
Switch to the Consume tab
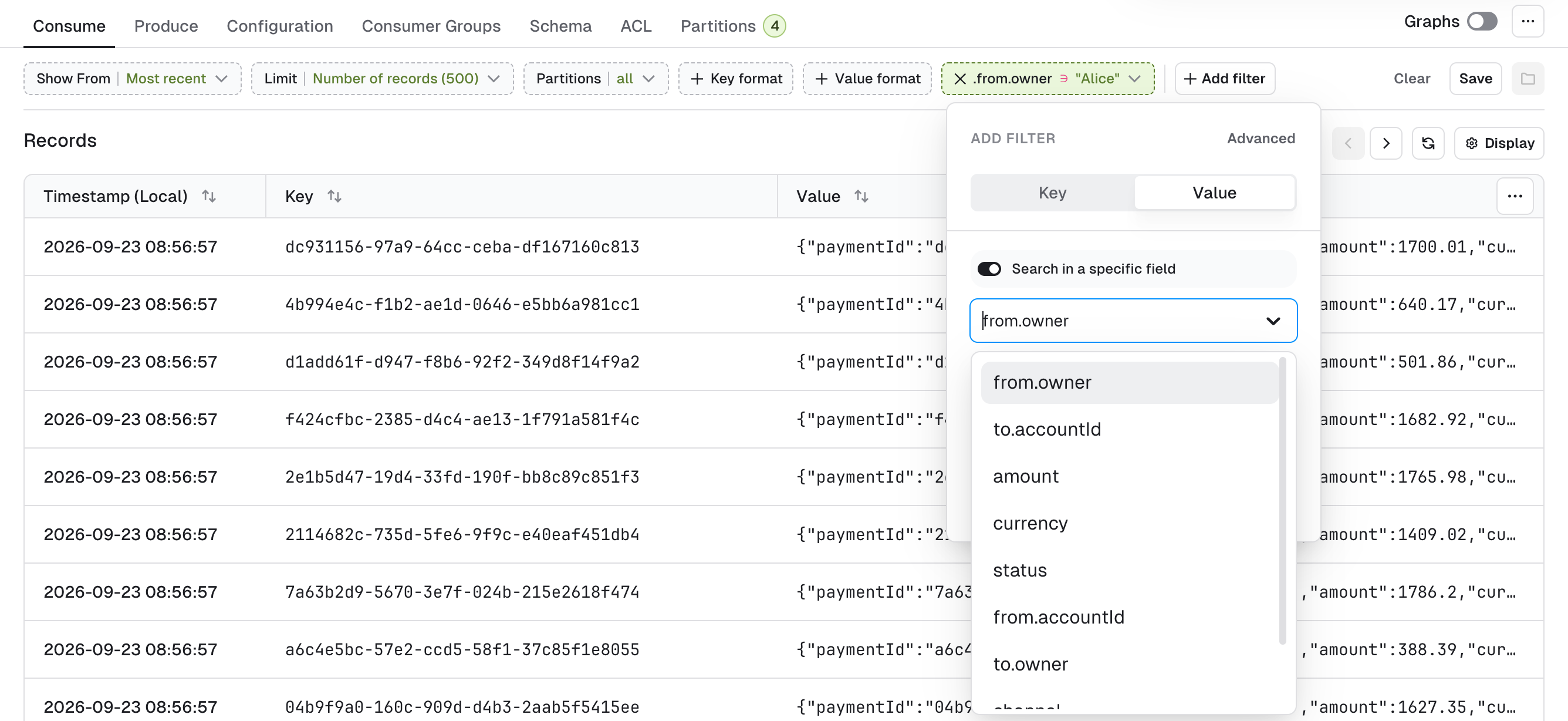(x=69, y=26)
